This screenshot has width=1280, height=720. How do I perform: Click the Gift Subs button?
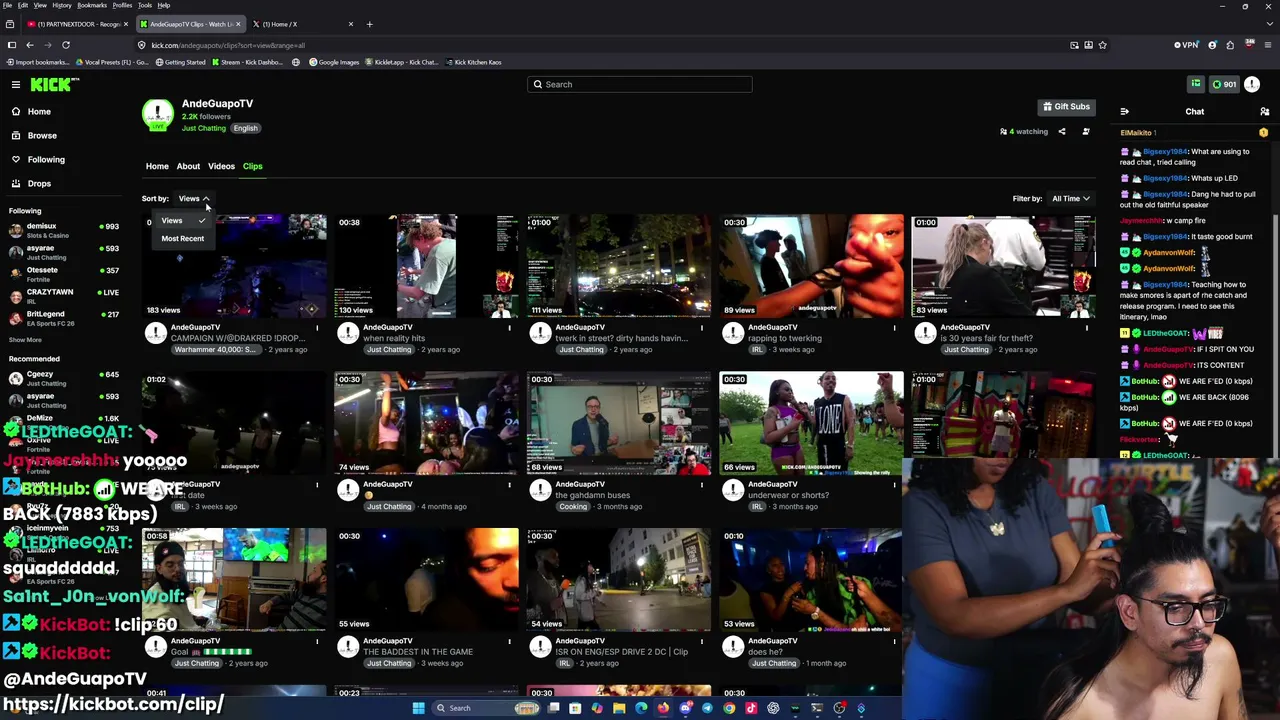[x=1066, y=106]
